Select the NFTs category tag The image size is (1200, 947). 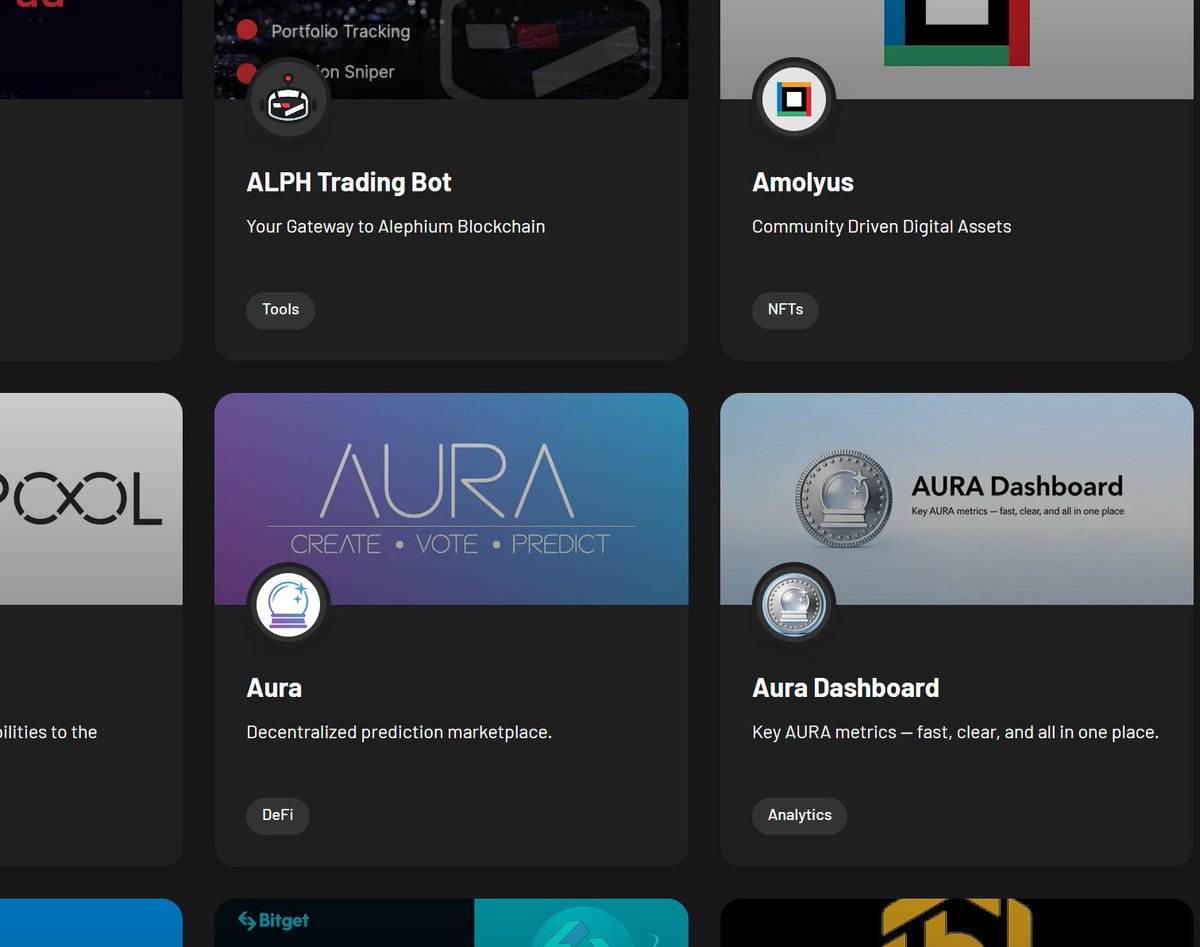[785, 310]
